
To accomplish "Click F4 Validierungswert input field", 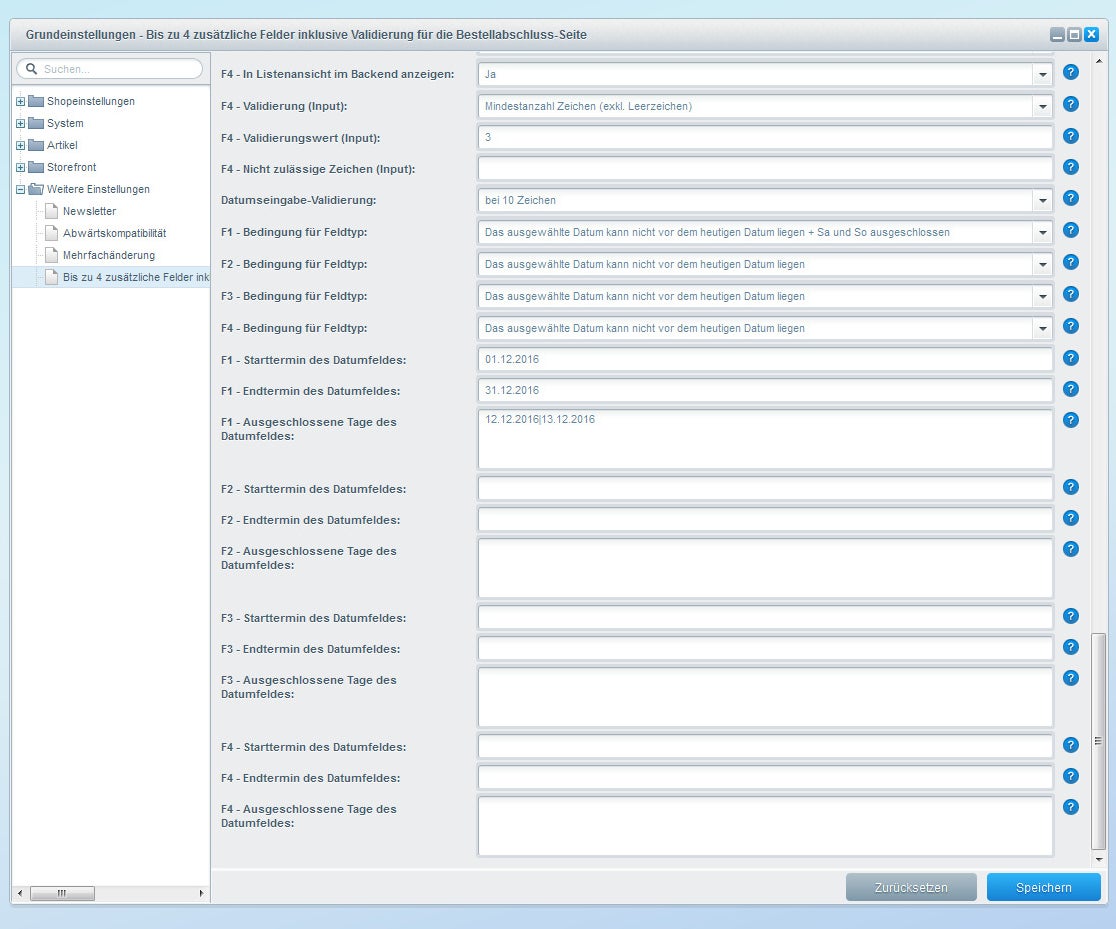I will pyautogui.click(x=765, y=137).
